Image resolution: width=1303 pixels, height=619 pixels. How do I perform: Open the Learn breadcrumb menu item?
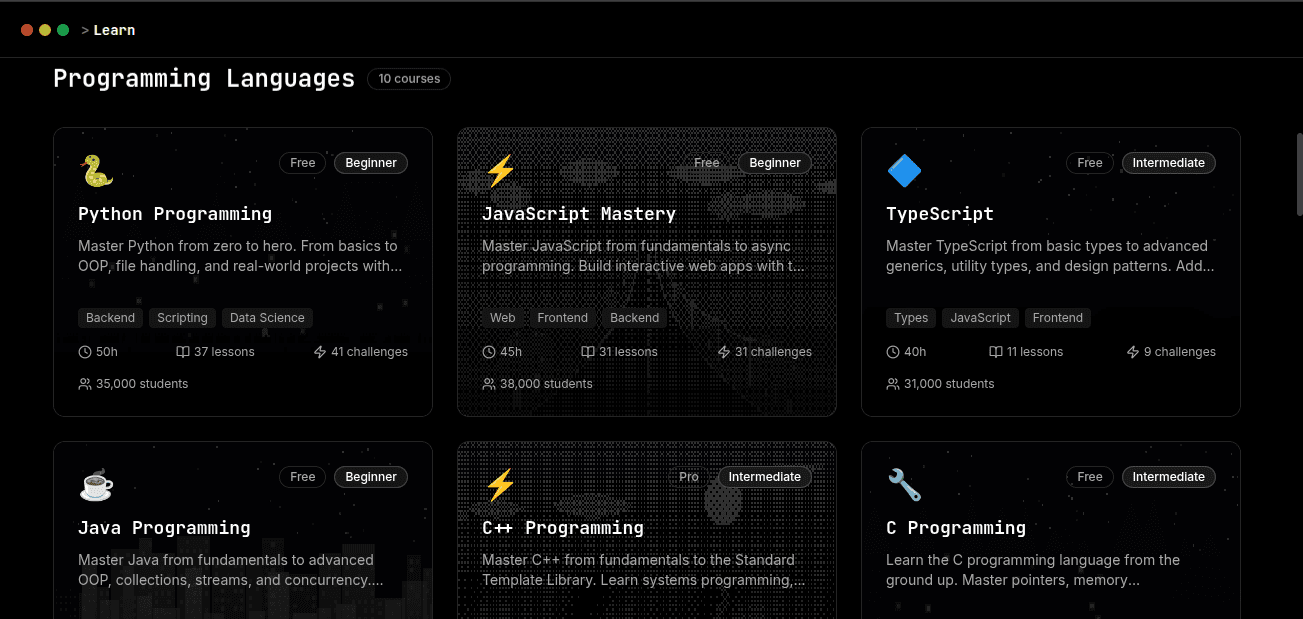pos(114,30)
